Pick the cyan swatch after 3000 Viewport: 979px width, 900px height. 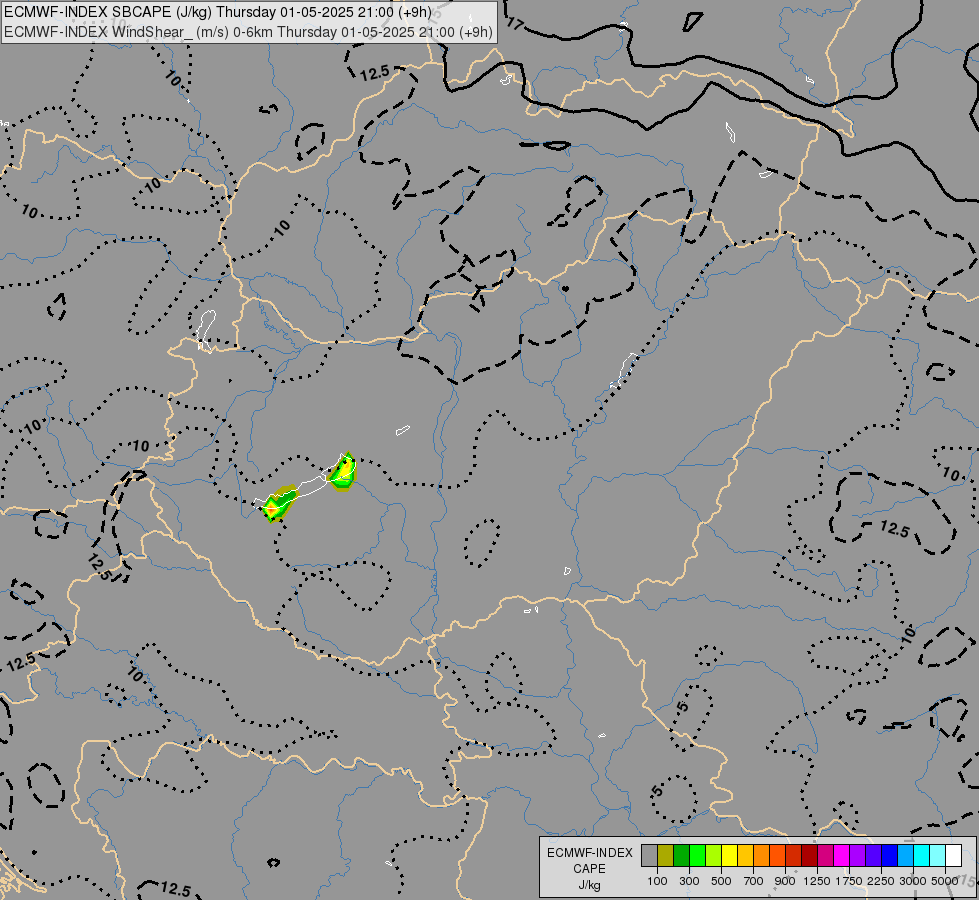pyautogui.click(x=922, y=855)
